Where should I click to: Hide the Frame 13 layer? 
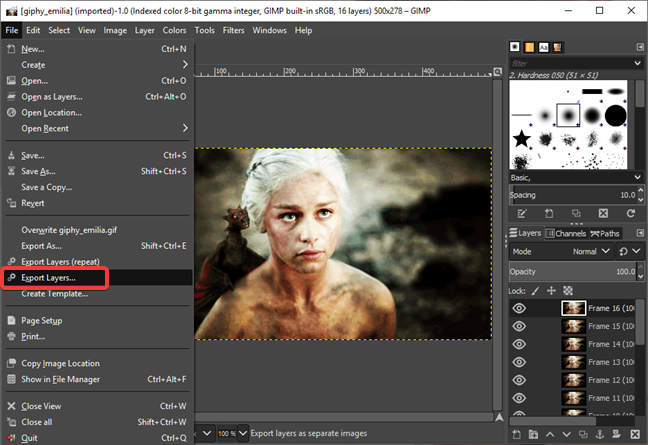[x=519, y=362]
